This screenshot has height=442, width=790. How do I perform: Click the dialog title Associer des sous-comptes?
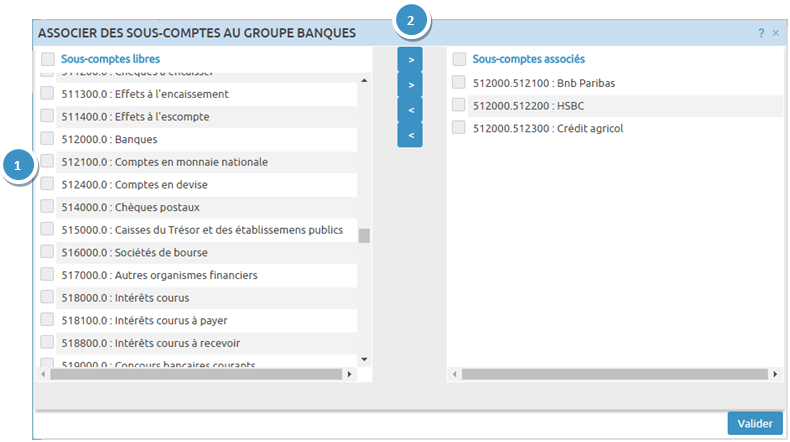(x=197, y=33)
